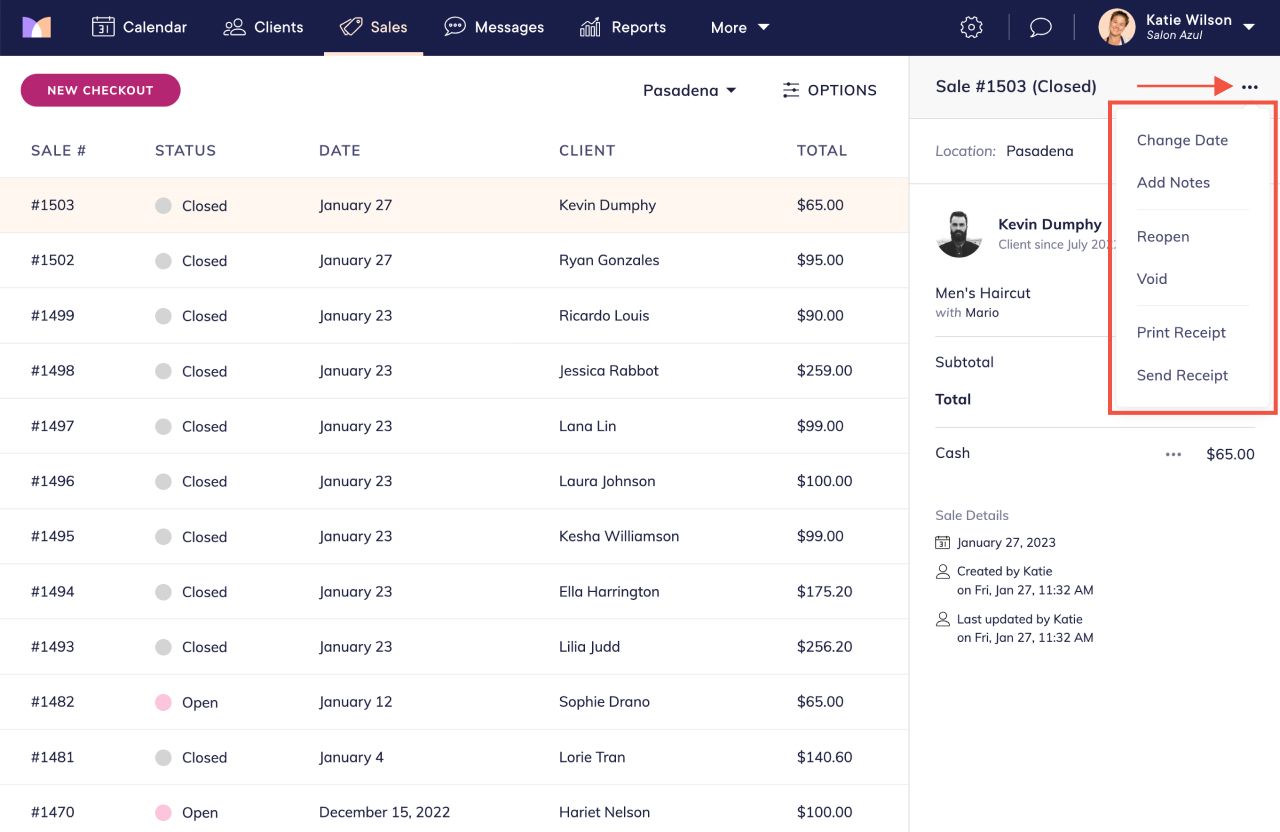Open the Pasadena location dropdown
The height and width of the screenshot is (832, 1280).
point(689,90)
